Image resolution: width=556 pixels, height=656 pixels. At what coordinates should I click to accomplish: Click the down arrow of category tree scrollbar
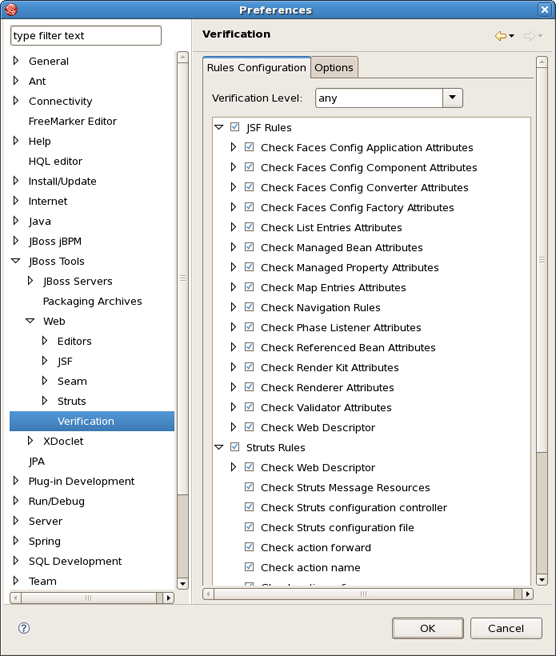click(183, 584)
